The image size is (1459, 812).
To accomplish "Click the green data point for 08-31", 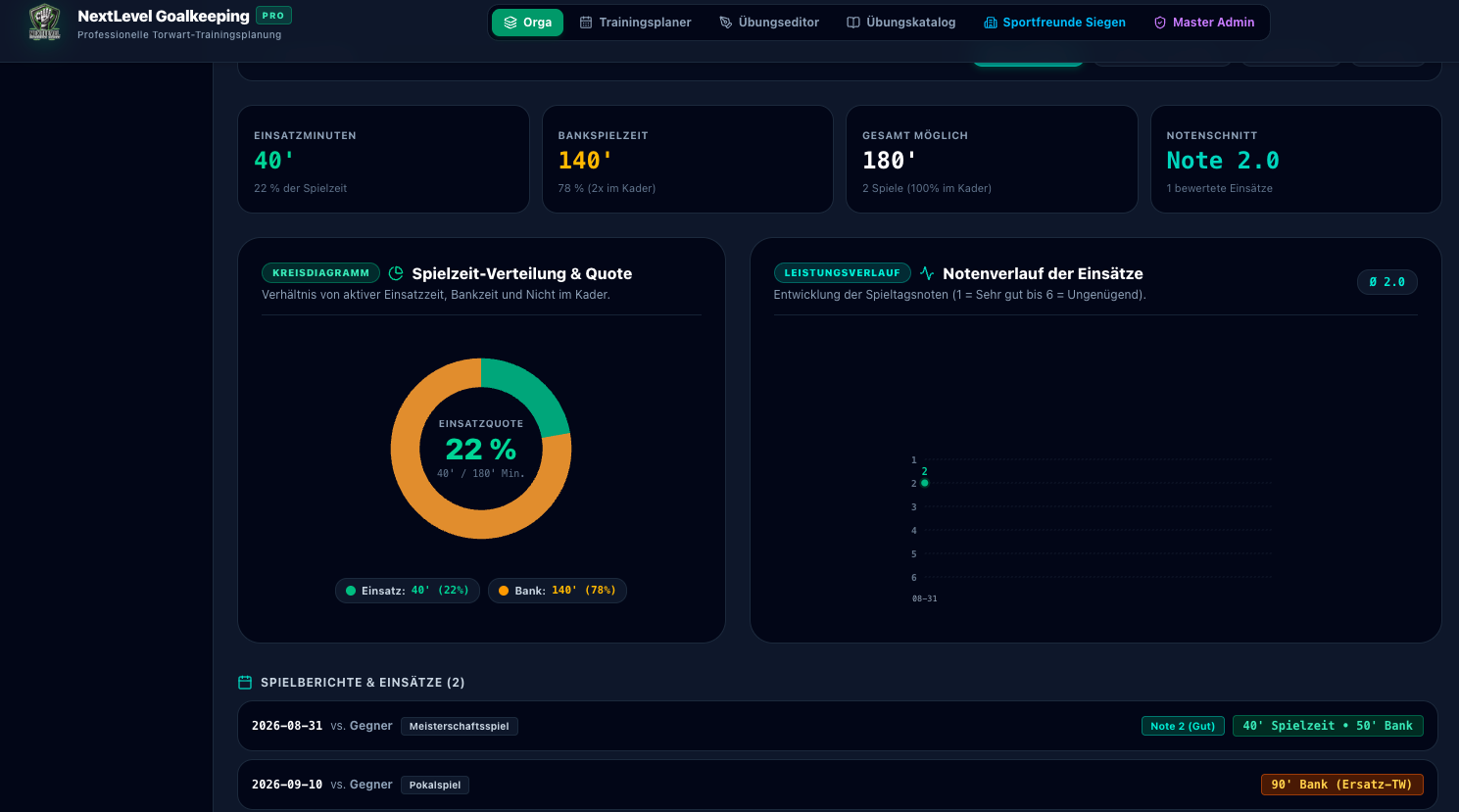I will pos(924,483).
